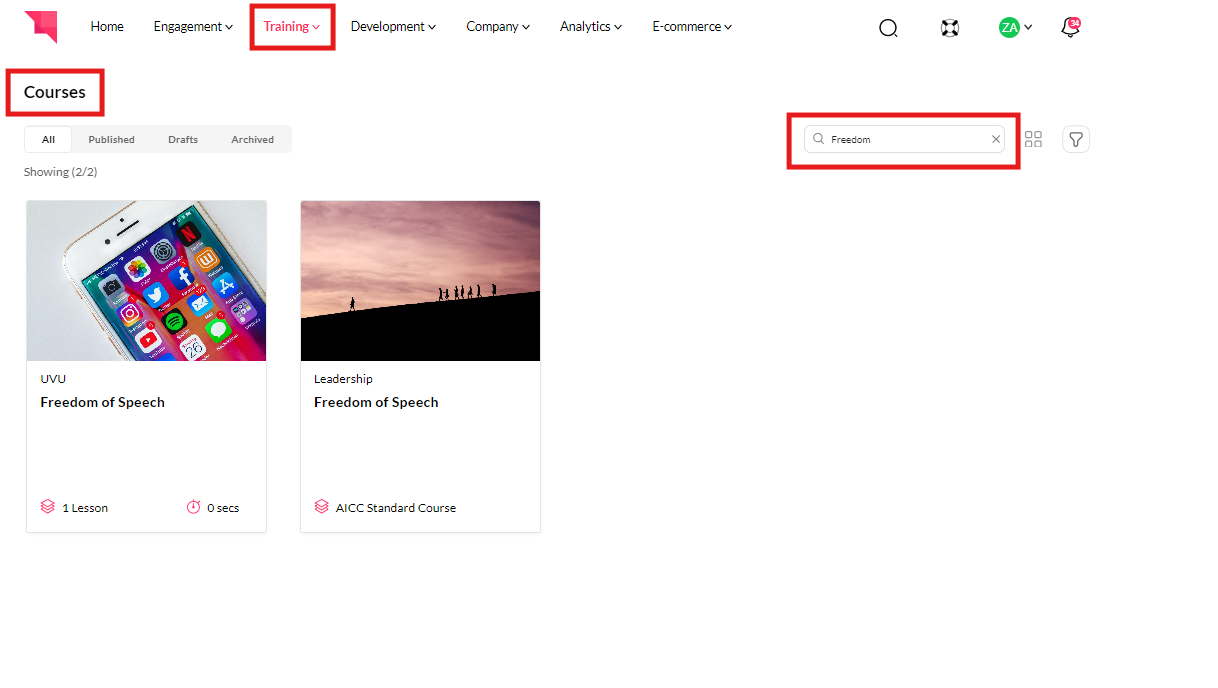Open the filter funnel icon
Viewport: 1218px width, 688px height.
click(1076, 139)
